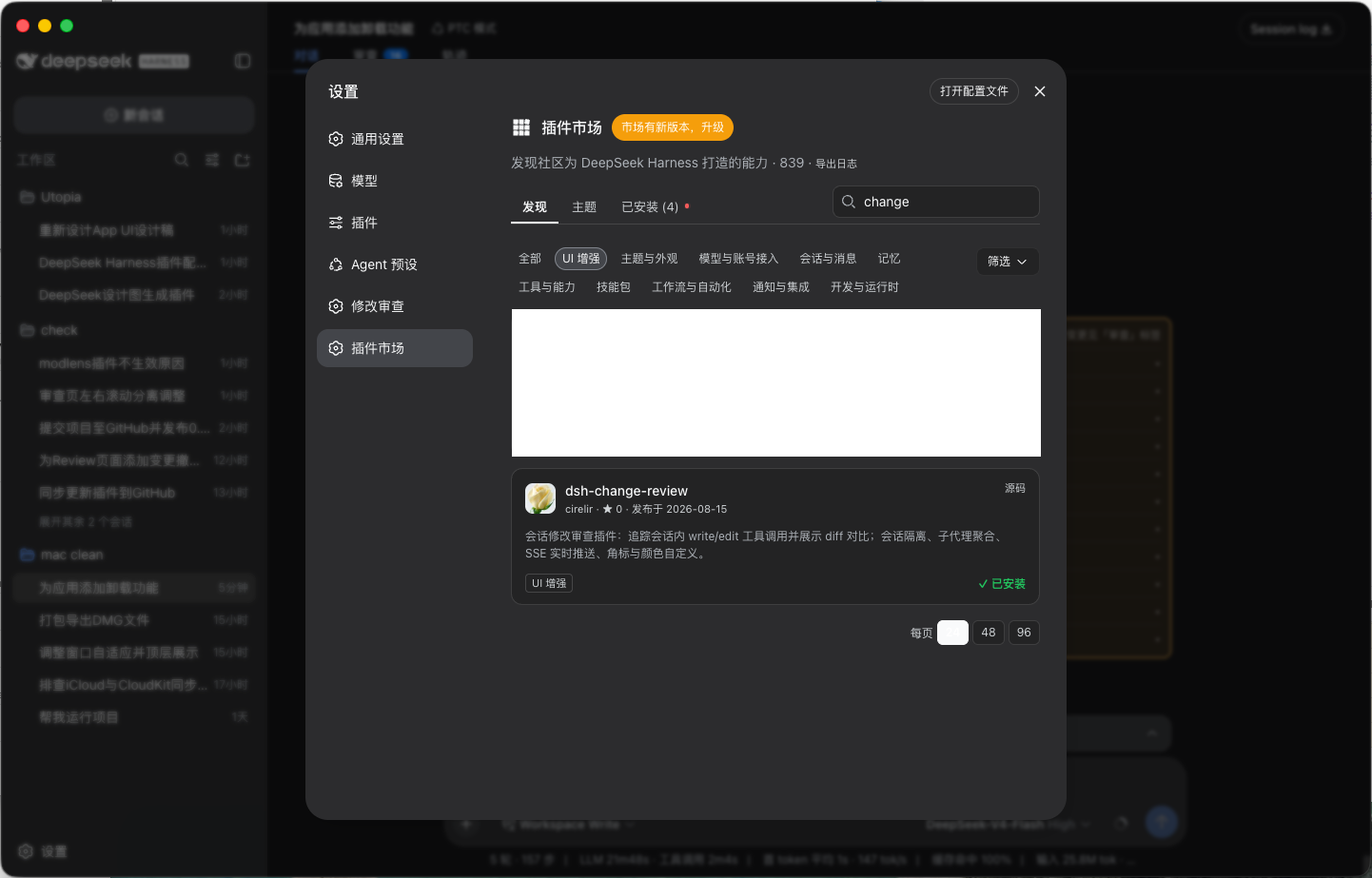The image size is (1372, 878).
Task: Open 修改审查 settings section
Action: pyautogui.click(x=394, y=306)
